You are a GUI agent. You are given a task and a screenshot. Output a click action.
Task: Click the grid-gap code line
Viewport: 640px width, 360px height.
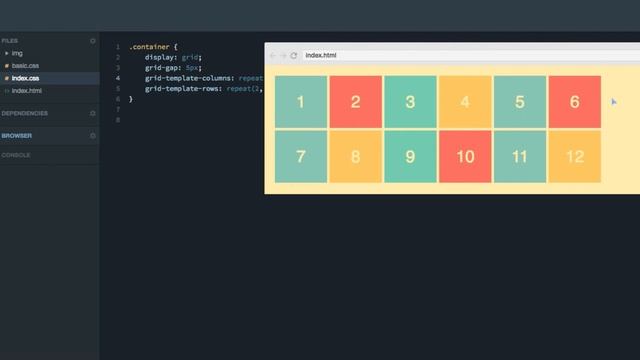click(x=173, y=68)
